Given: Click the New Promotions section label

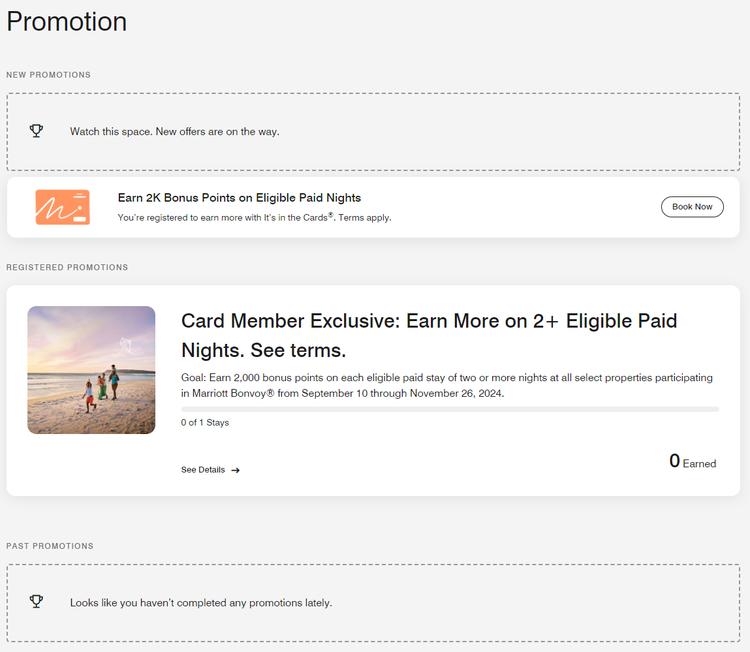Looking at the screenshot, I should coord(48,75).
